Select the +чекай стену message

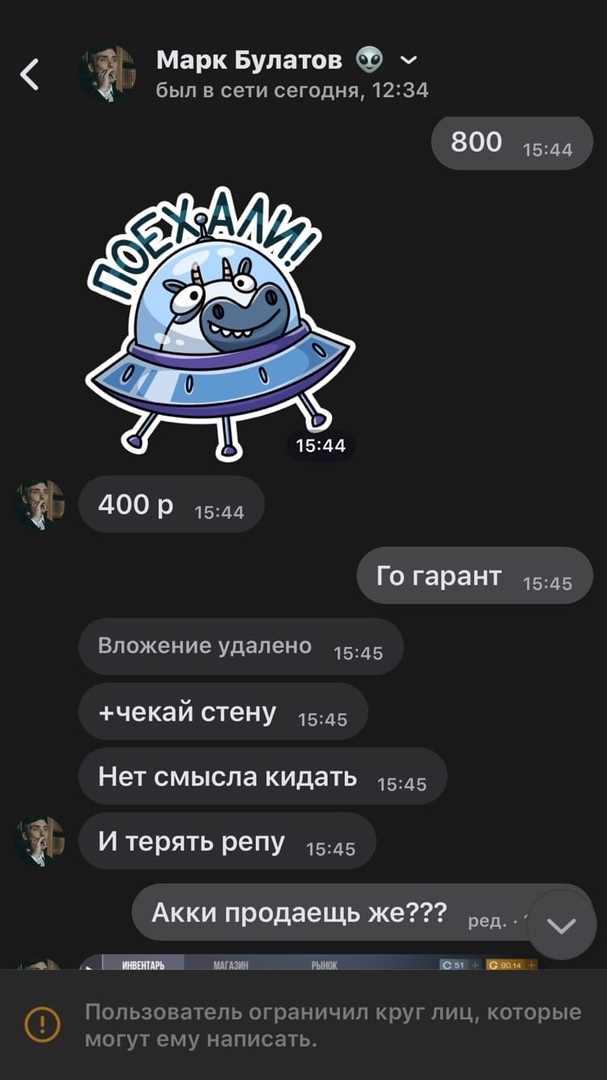223,712
